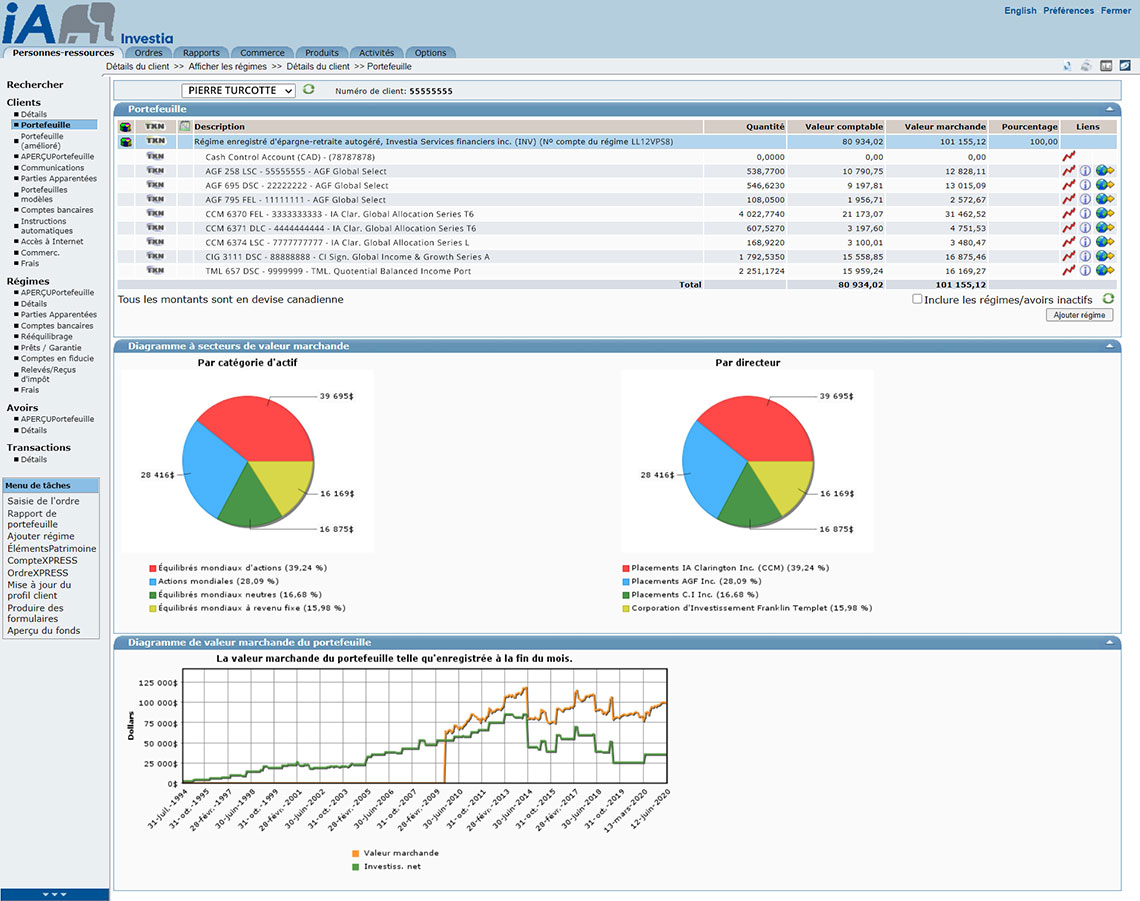This screenshot has width=1140, height=901.
Task: Click the printer icon in top toolbar
Action: pos(1086,66)
